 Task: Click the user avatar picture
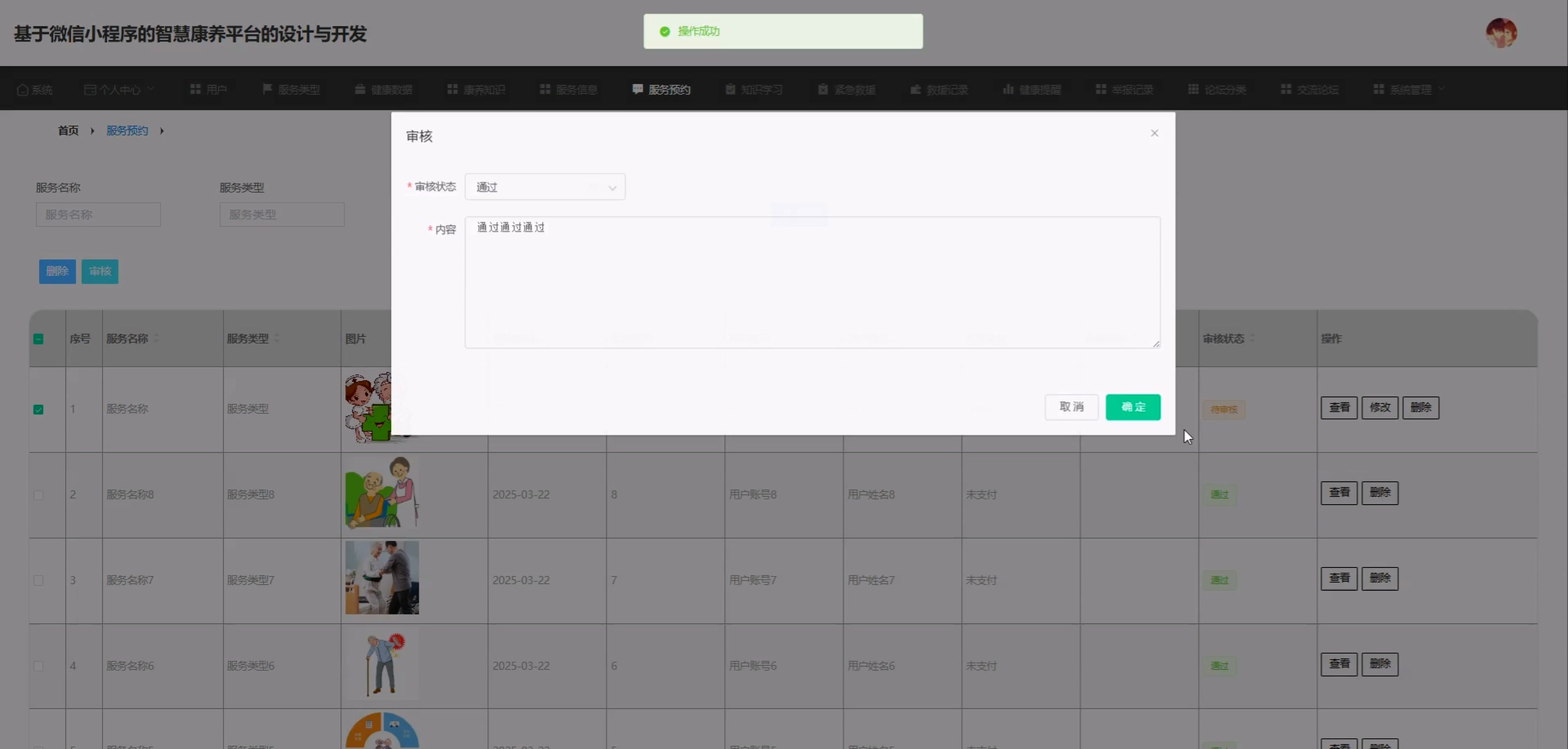coord(1501,33)
